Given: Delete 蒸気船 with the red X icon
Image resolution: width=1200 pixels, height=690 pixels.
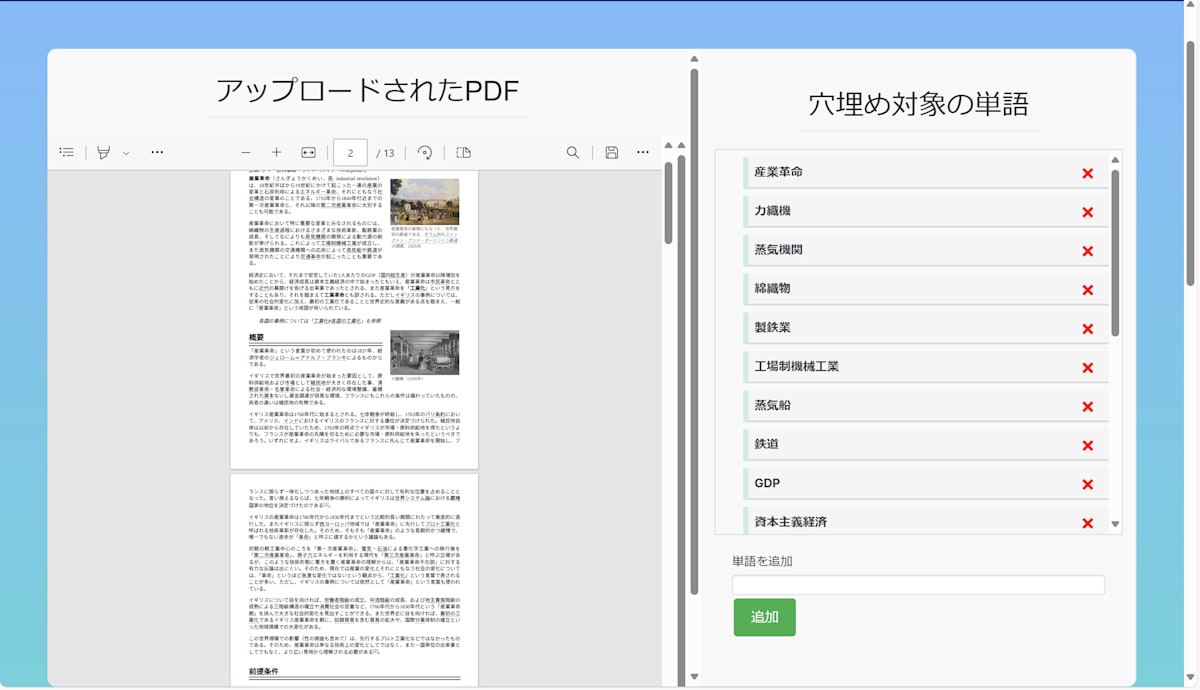Looking at the screenshot, I should [x=1088, y=407].
